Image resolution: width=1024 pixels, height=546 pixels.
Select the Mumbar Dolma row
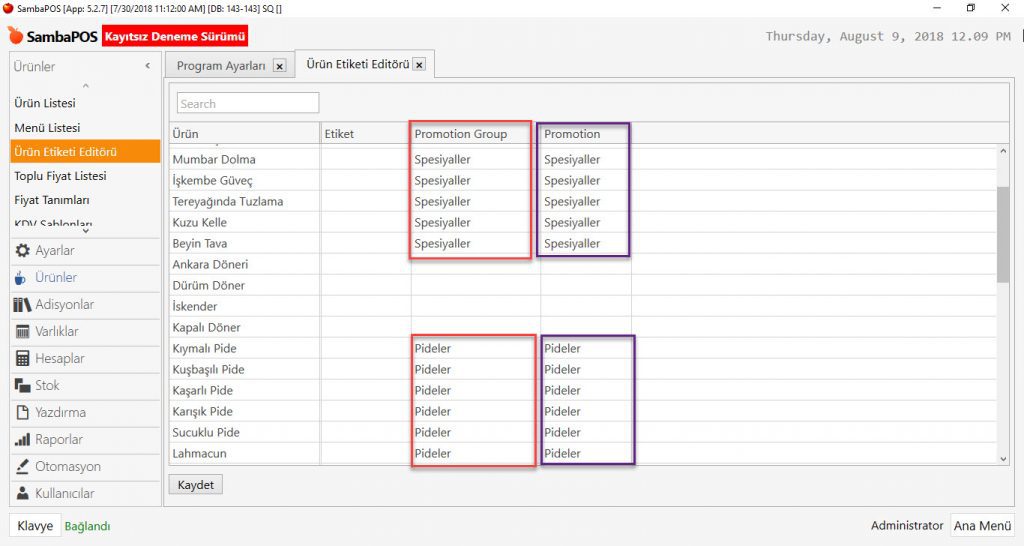(583, 159)
